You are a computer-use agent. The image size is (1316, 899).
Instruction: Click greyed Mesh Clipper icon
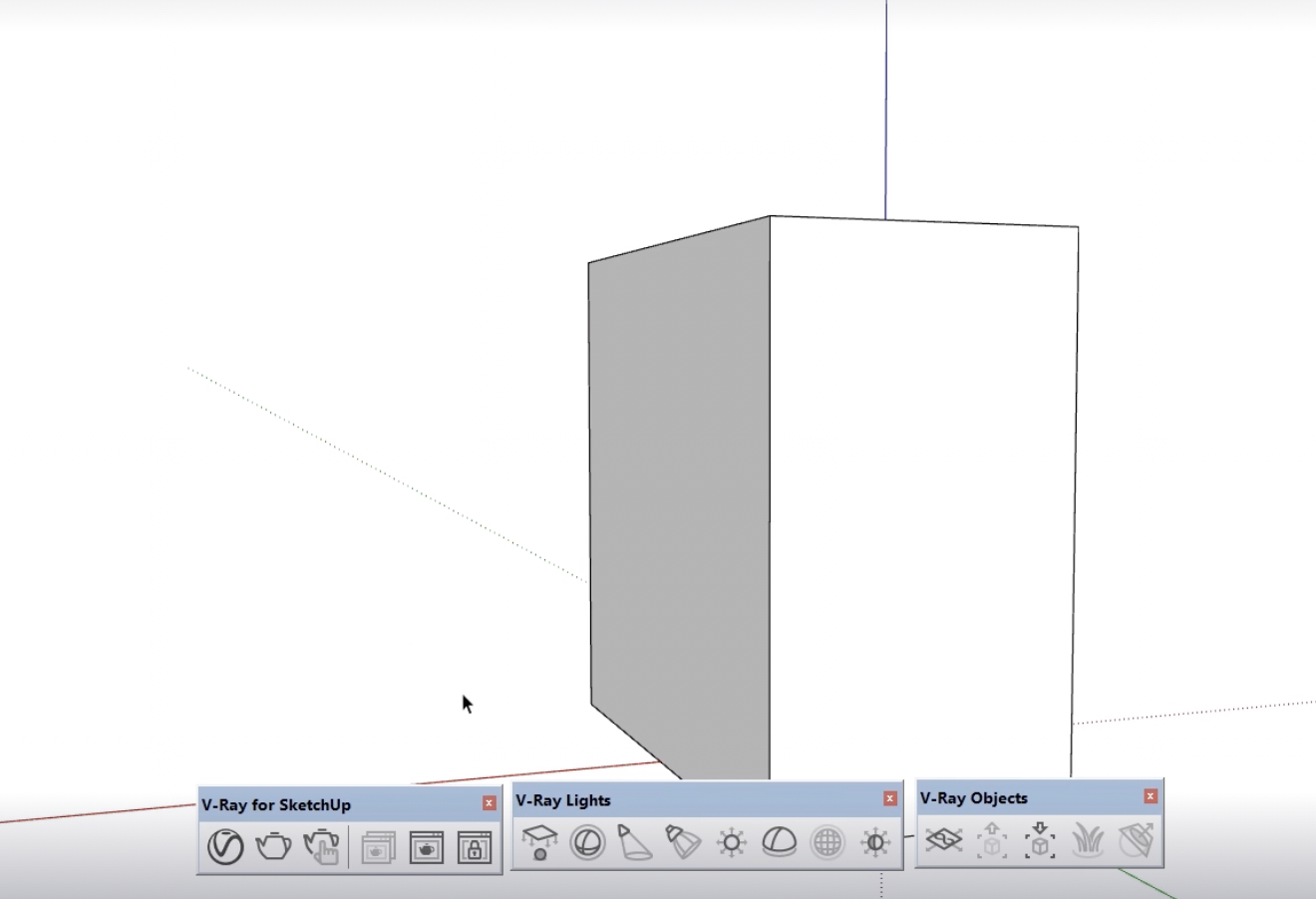point(1137,840)
